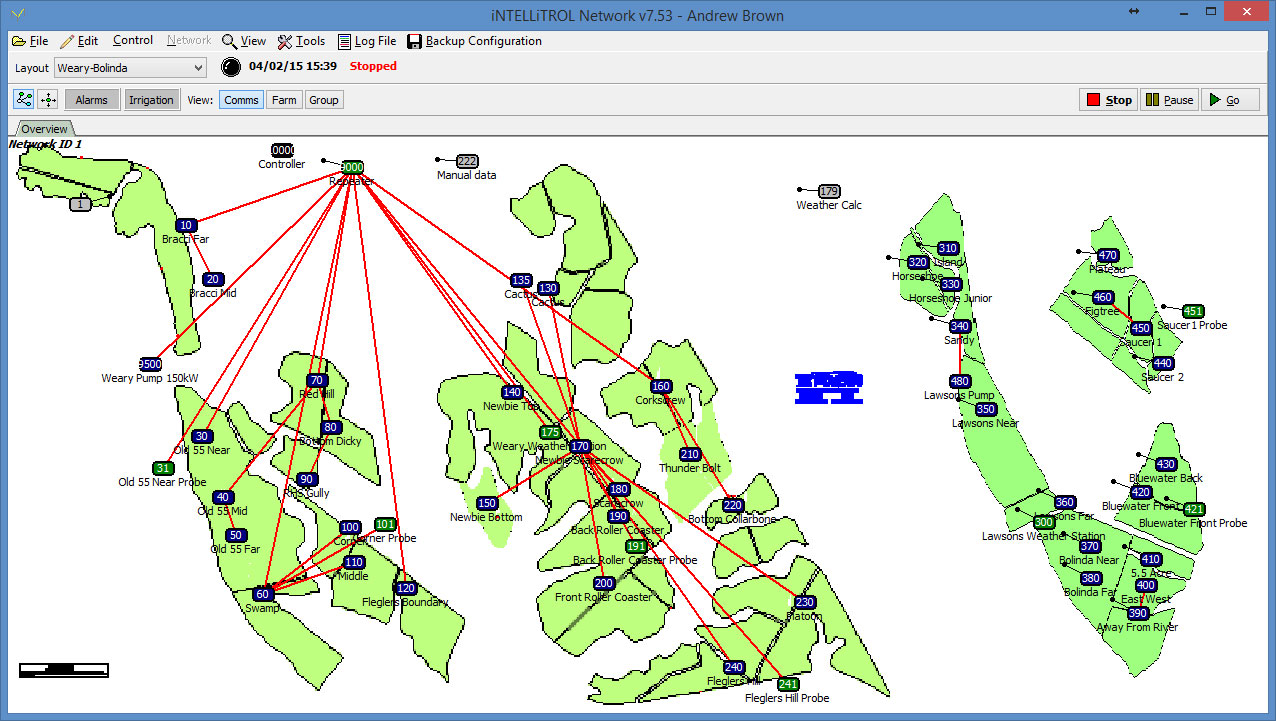Select node 241 Fleglers Hill Probe

pyautogui.click(x=788, y=684)
